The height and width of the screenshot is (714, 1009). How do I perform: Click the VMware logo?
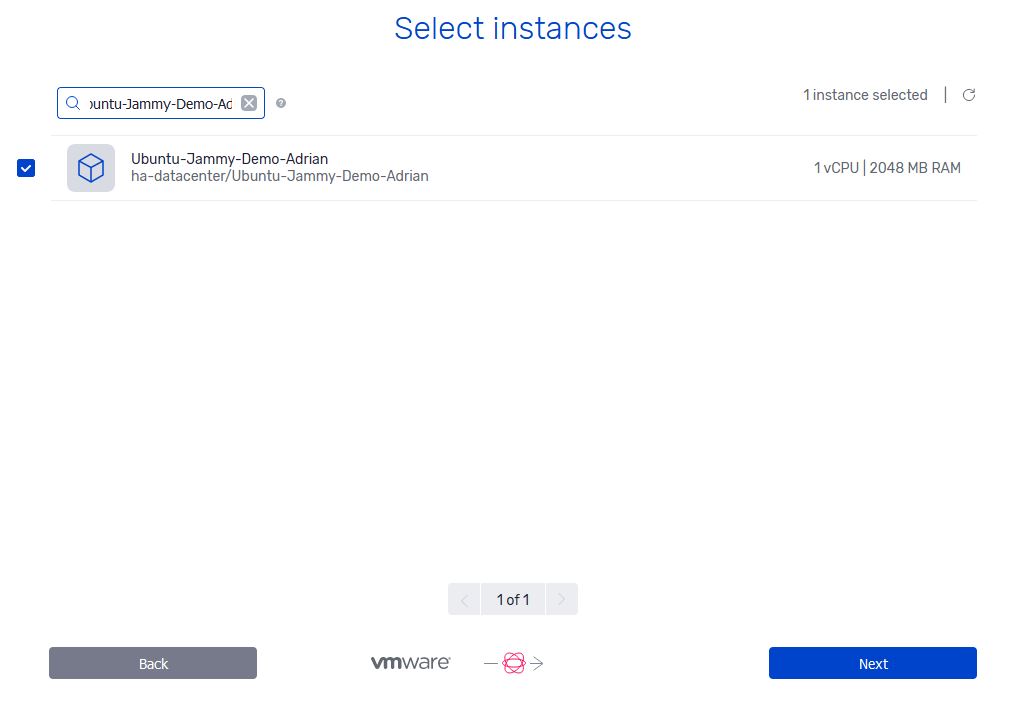411,663
